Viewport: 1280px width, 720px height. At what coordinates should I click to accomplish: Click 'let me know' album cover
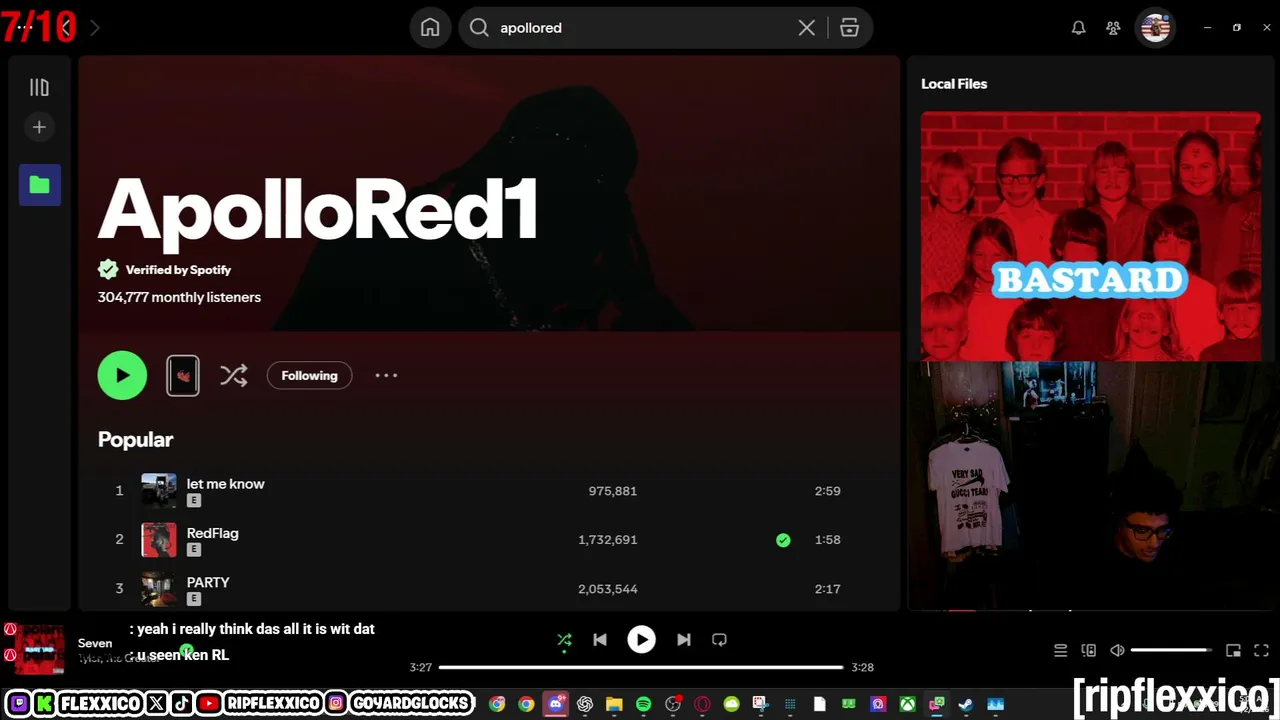click(x=159, y=491)
